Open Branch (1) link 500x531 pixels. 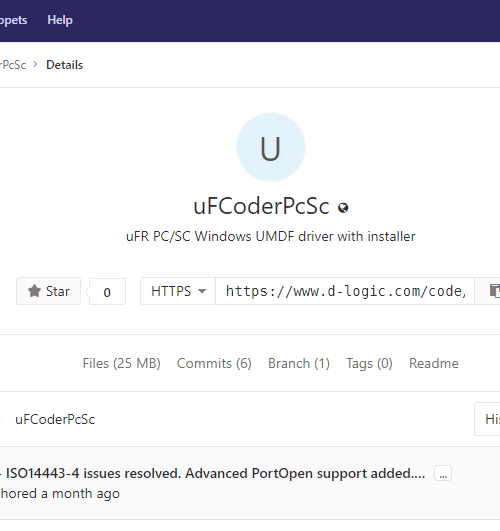point(299,363)
